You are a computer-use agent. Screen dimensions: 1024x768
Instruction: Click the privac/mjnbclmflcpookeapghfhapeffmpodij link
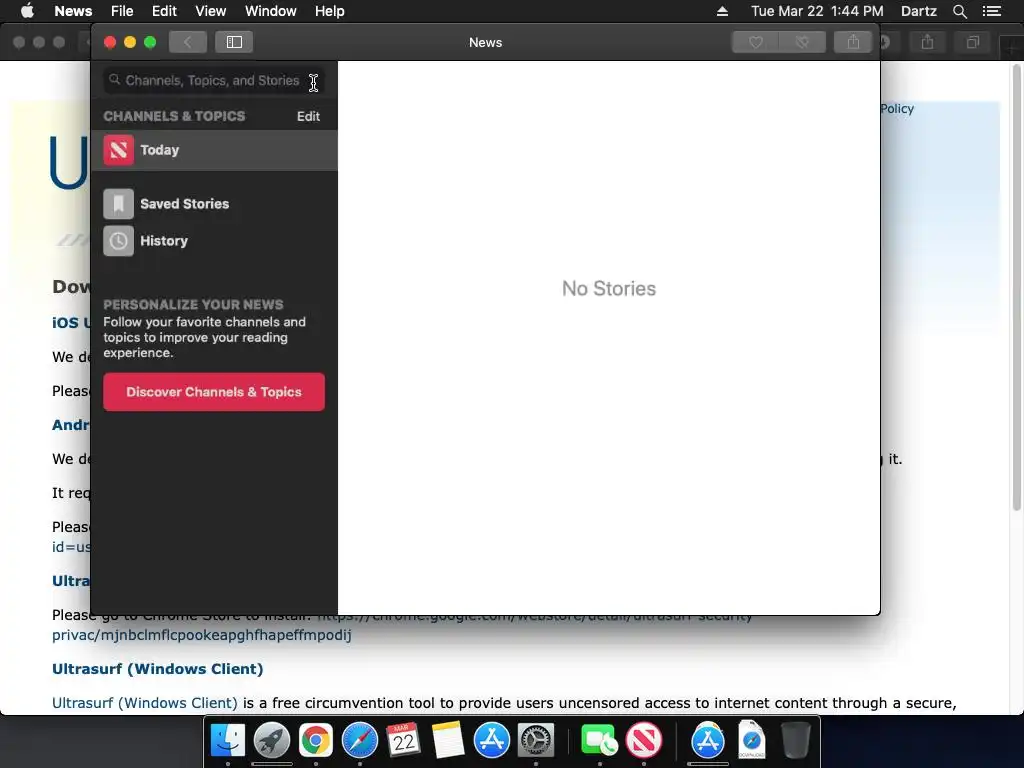[x=202, y=635]
